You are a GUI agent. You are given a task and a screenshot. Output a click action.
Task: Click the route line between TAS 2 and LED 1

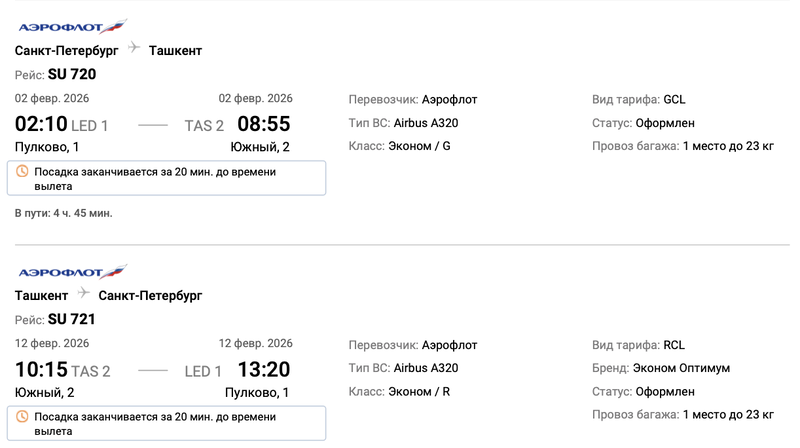click(x=153, y=371)
